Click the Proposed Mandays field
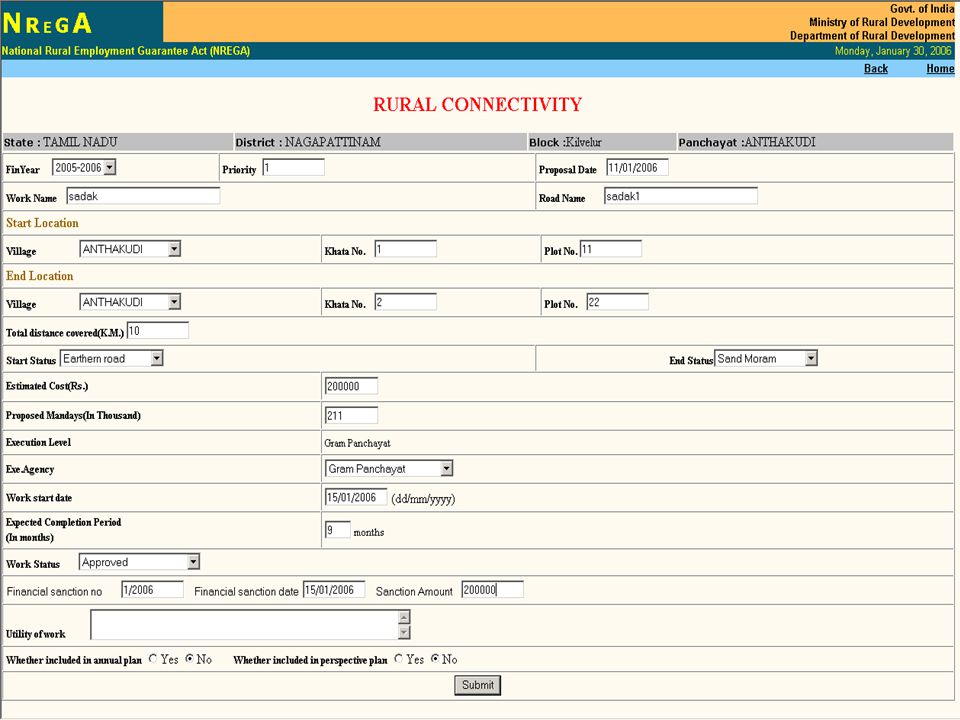The image size is (960, 720). (x=351, y=415)
